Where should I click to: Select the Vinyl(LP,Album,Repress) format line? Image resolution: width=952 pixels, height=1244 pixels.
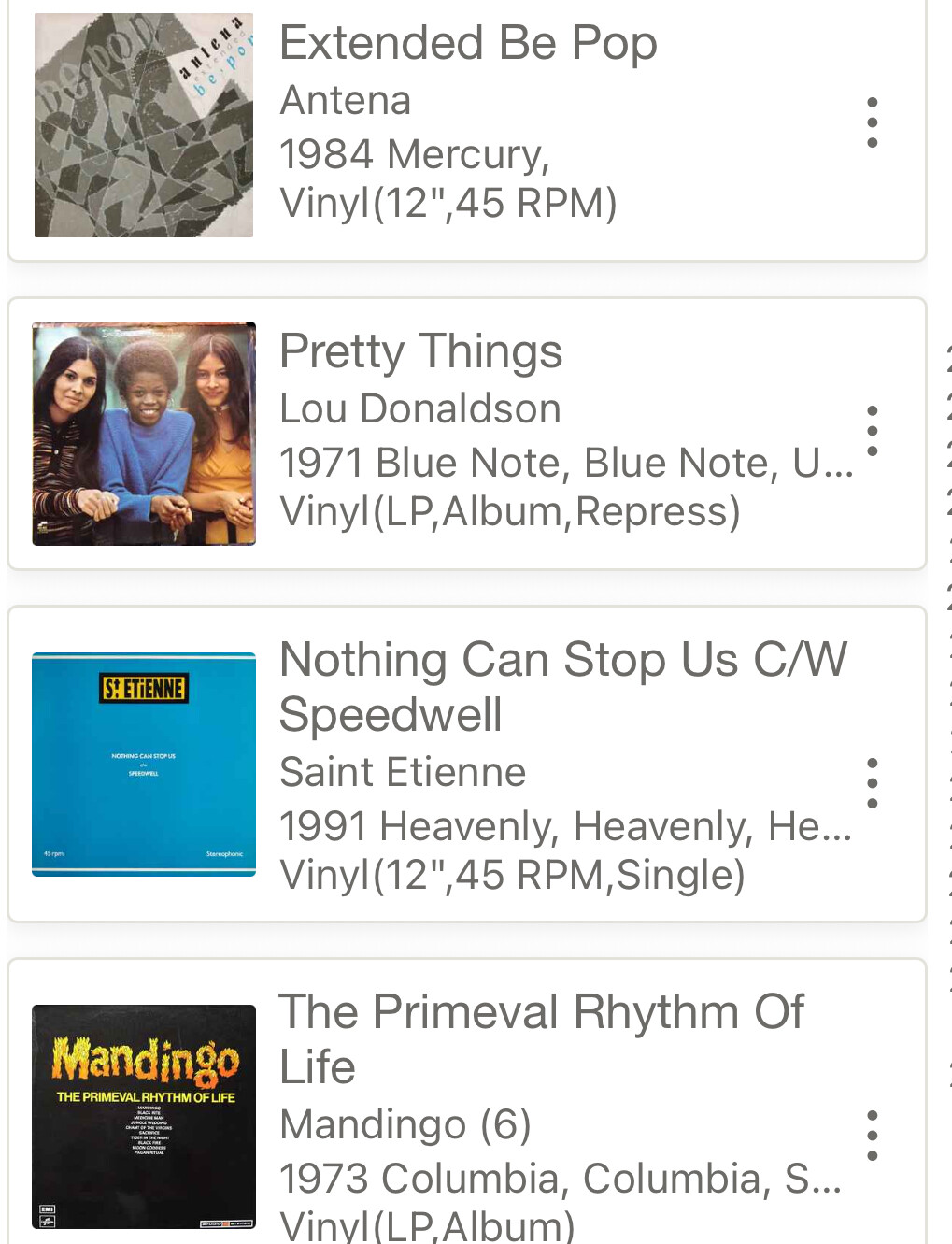(x=510, y=512)
